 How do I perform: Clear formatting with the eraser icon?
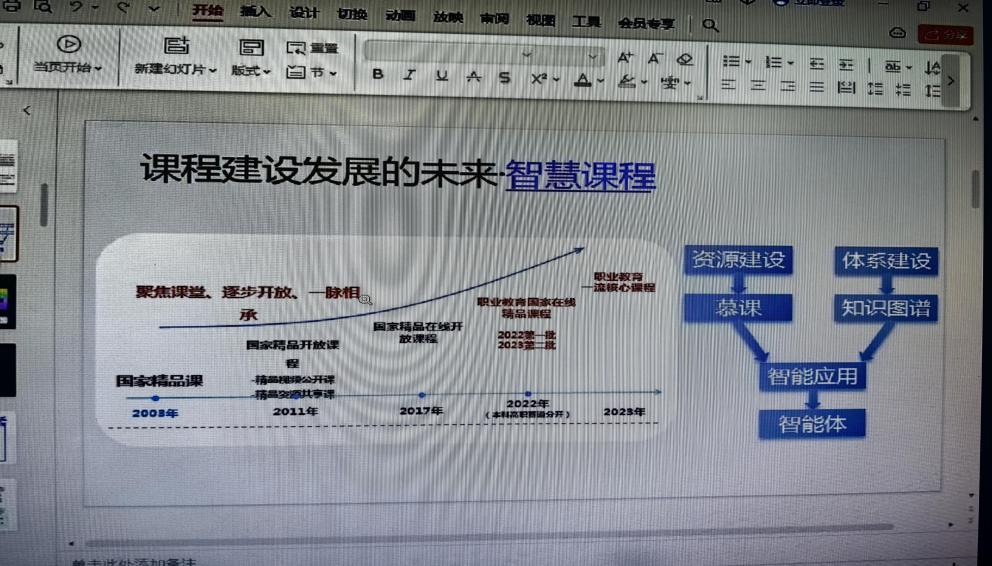(684, 59)
